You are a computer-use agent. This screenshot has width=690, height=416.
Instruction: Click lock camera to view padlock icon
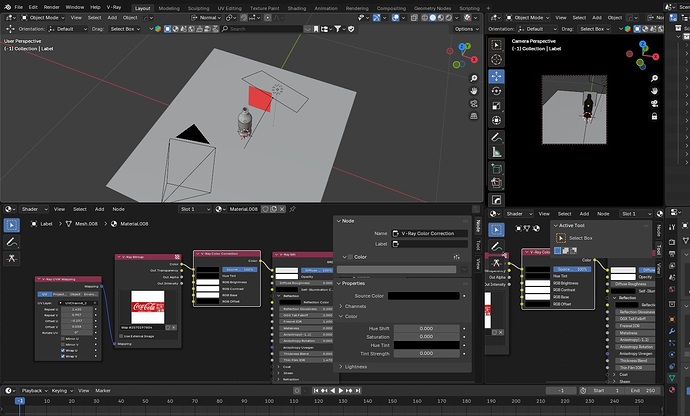(x=654, y=116)
